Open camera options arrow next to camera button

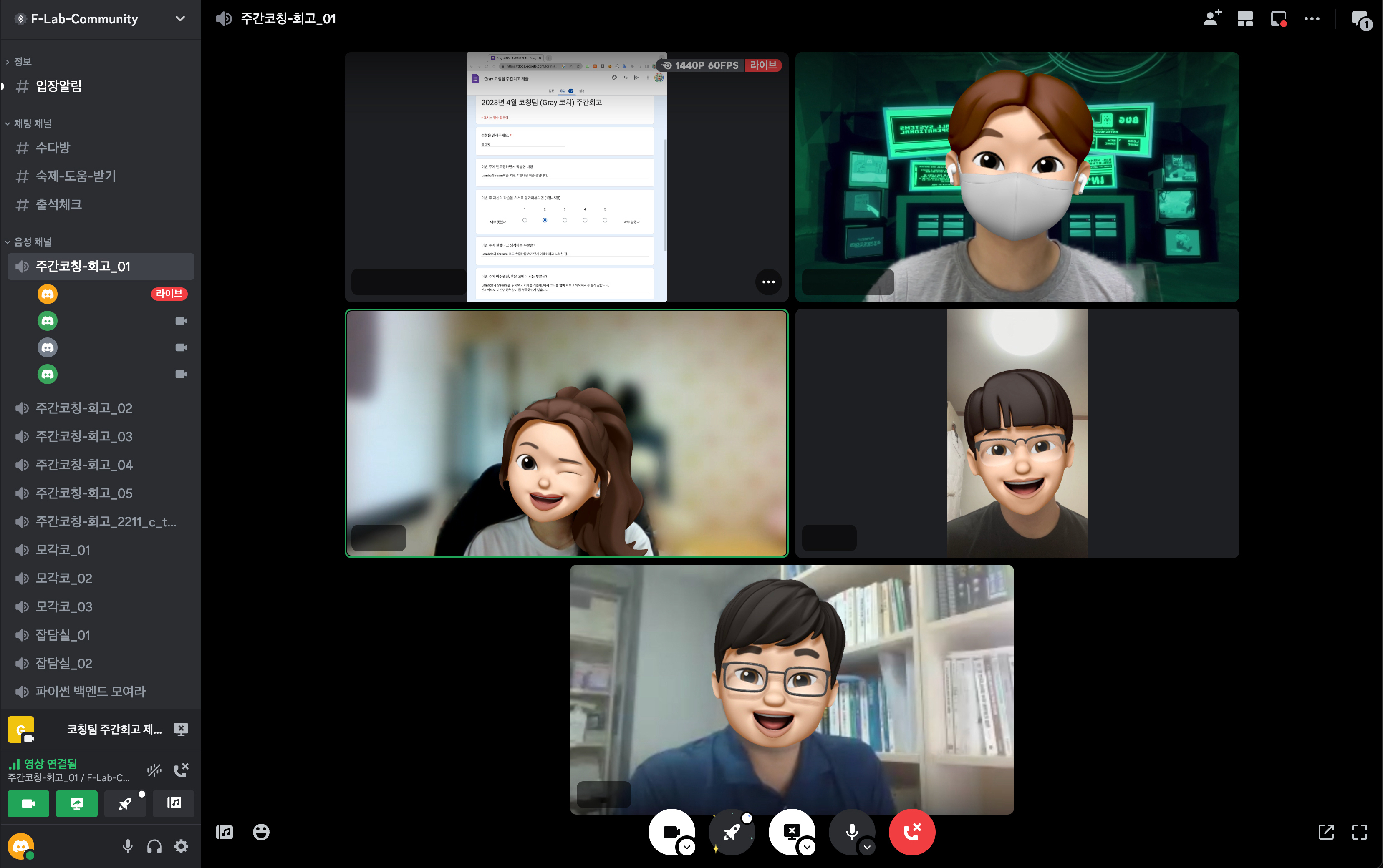click(687, 847)
